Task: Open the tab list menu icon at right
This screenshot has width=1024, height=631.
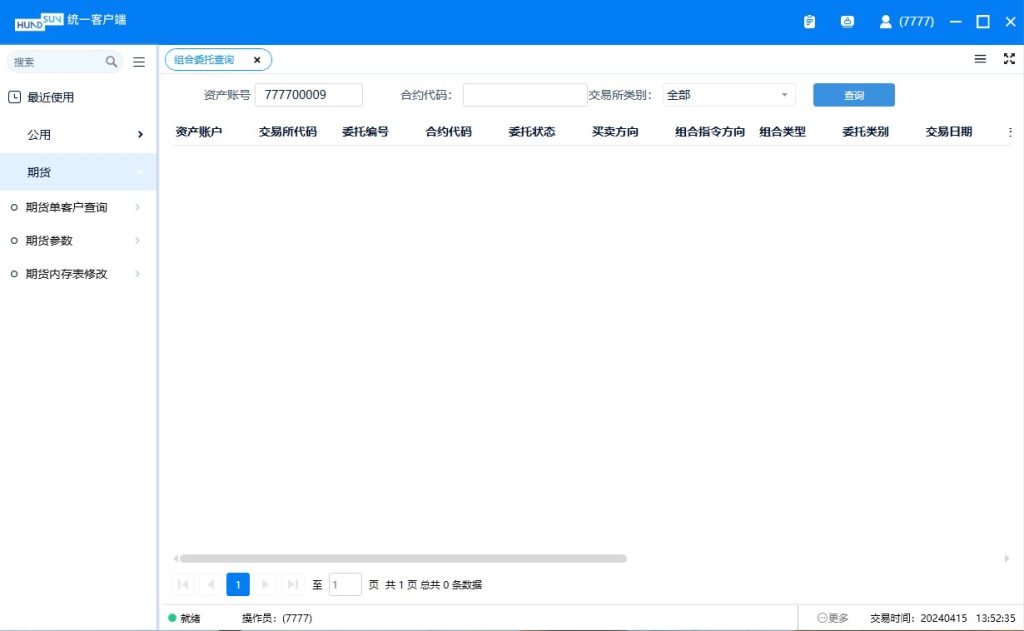Action: (x=980, y=59)
